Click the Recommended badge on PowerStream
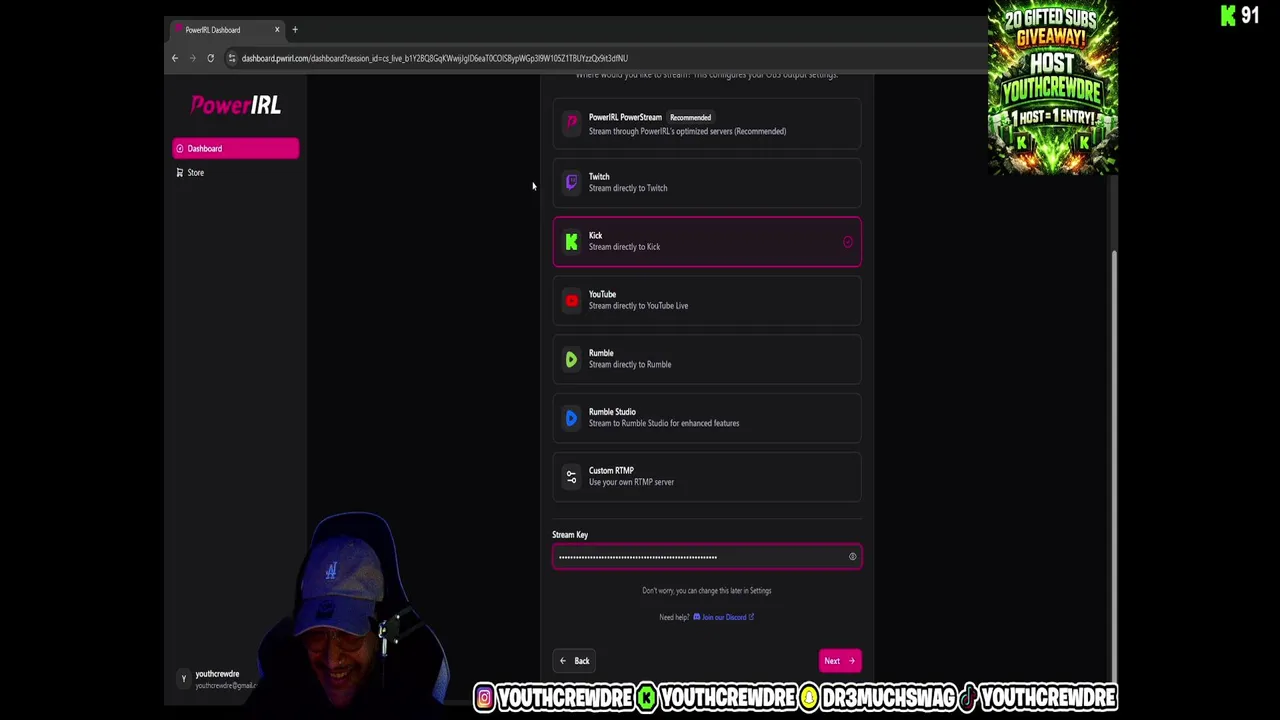Screen dimensions: 1280x720 coord(690,118)
